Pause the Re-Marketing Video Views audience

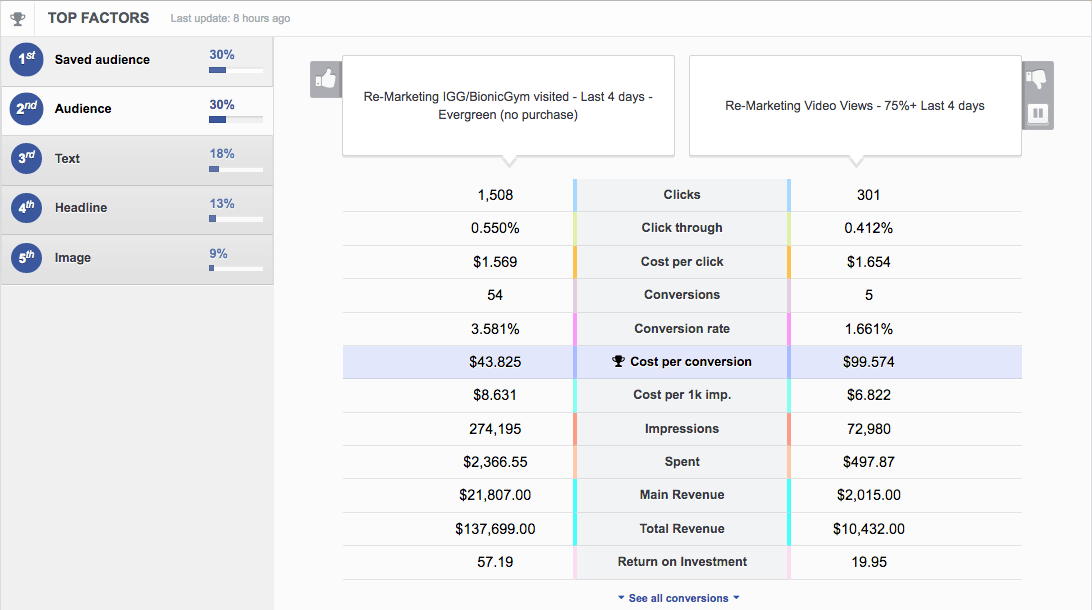(x=1038, y=113)
